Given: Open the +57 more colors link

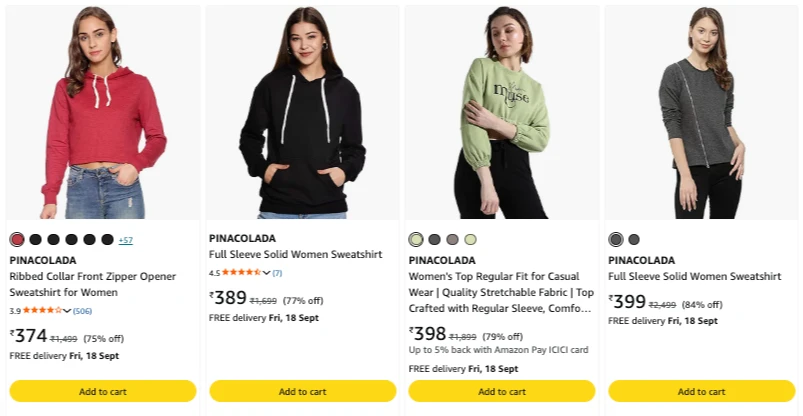Looking at the screenshot, I should point(125,240).
